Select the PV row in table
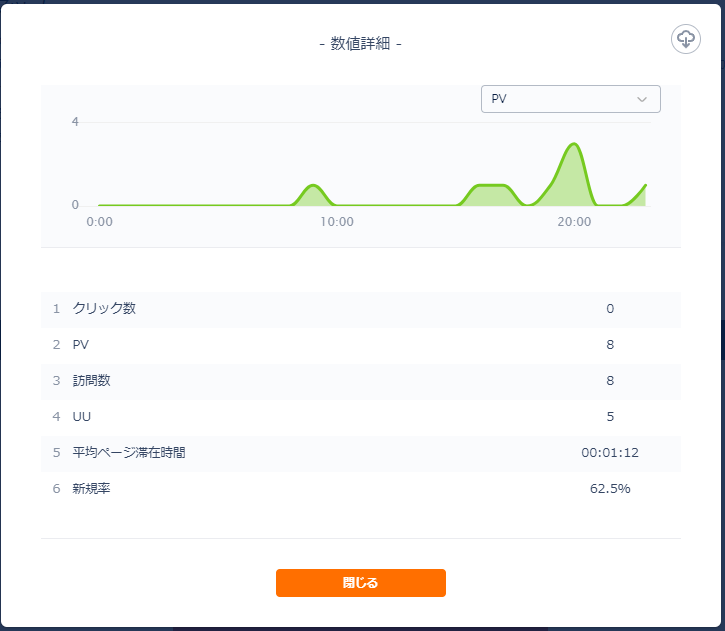 point(361,344)
